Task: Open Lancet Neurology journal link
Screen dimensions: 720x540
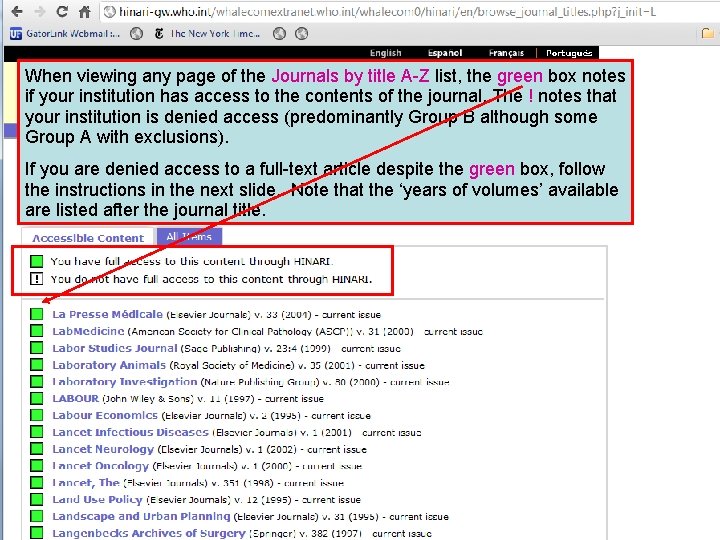Action: (x=103, y=449)
